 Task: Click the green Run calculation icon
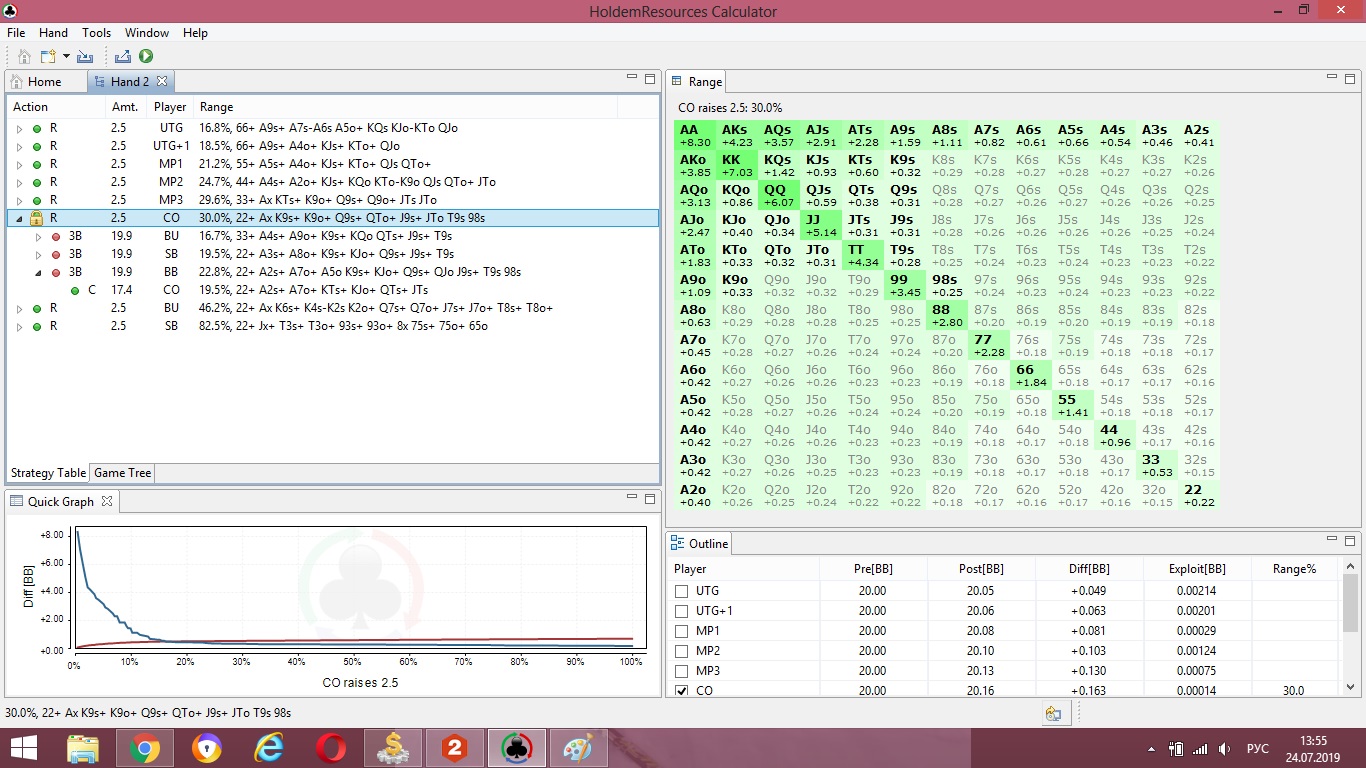point(146,57)
